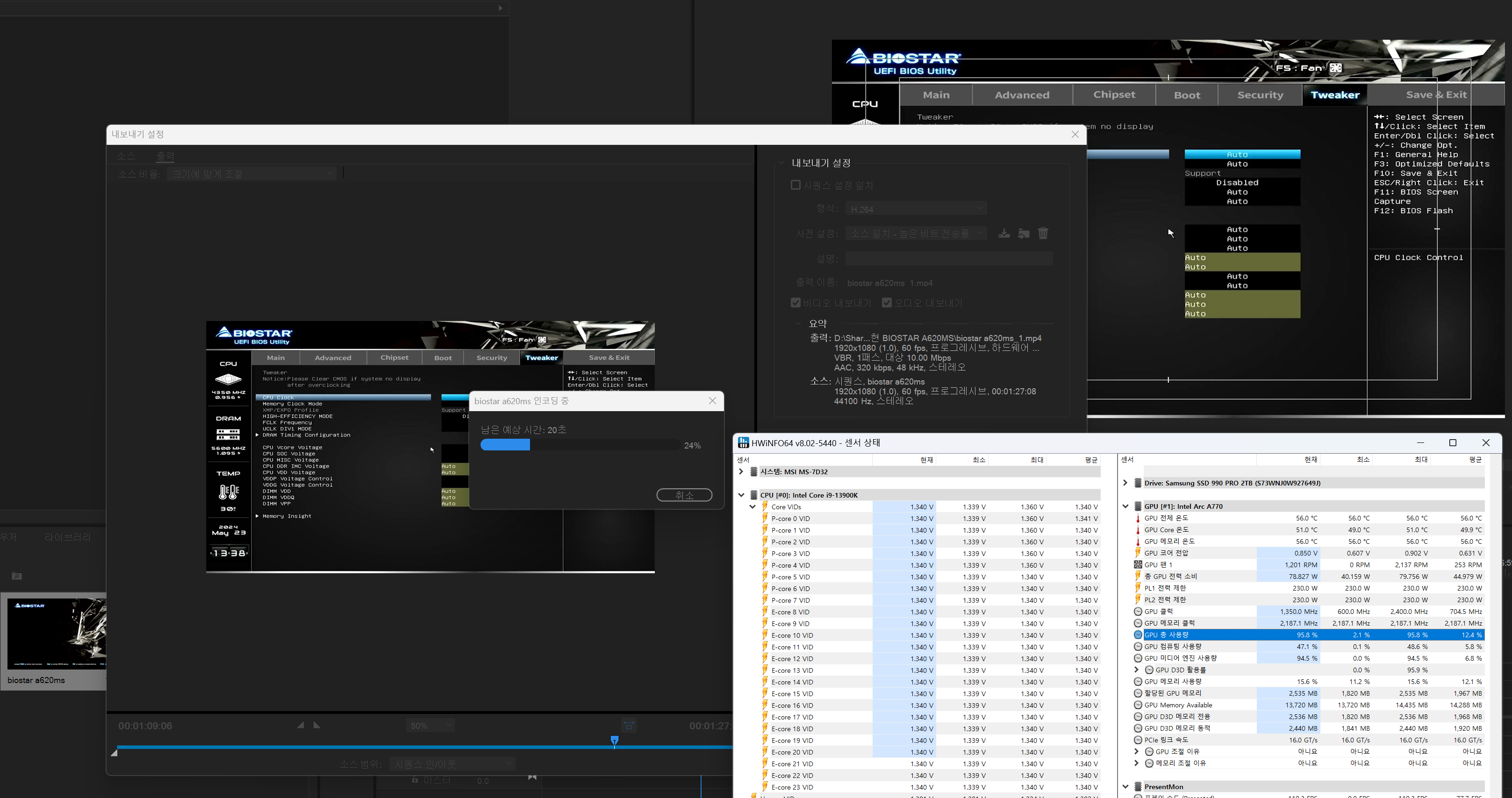Click the Save Preset icon
1512x798 pixels.
pyautogui.click(x=1004, y=234)
